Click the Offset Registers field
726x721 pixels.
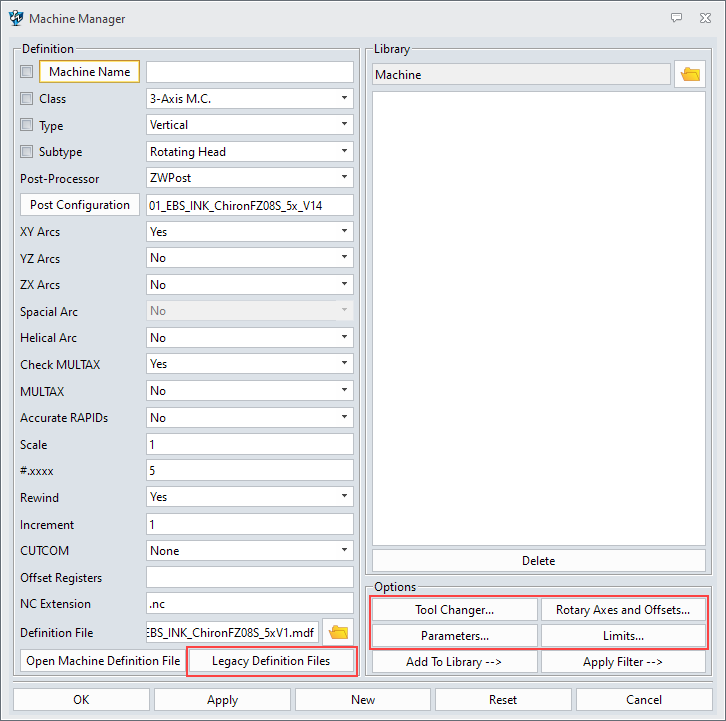tap(250, 577)
